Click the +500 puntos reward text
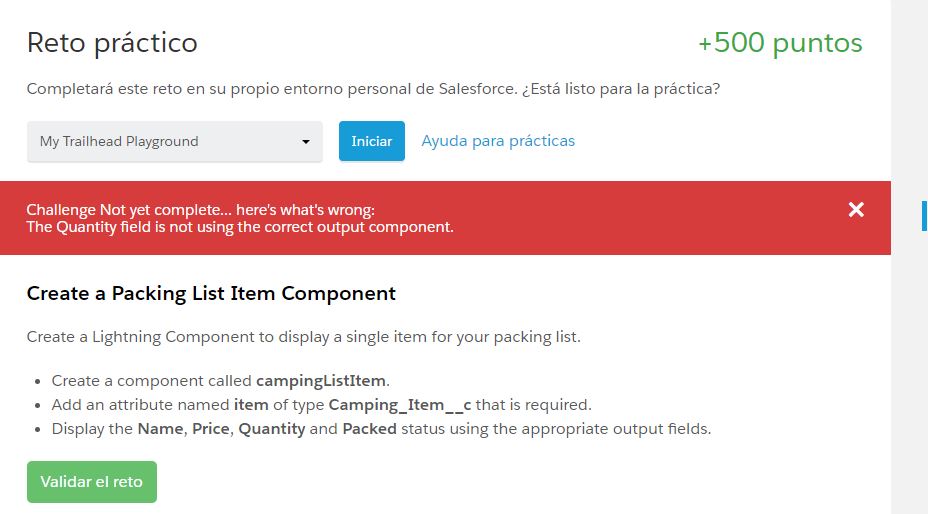Screen dimensions: 928x514 (x=780, y=43)
